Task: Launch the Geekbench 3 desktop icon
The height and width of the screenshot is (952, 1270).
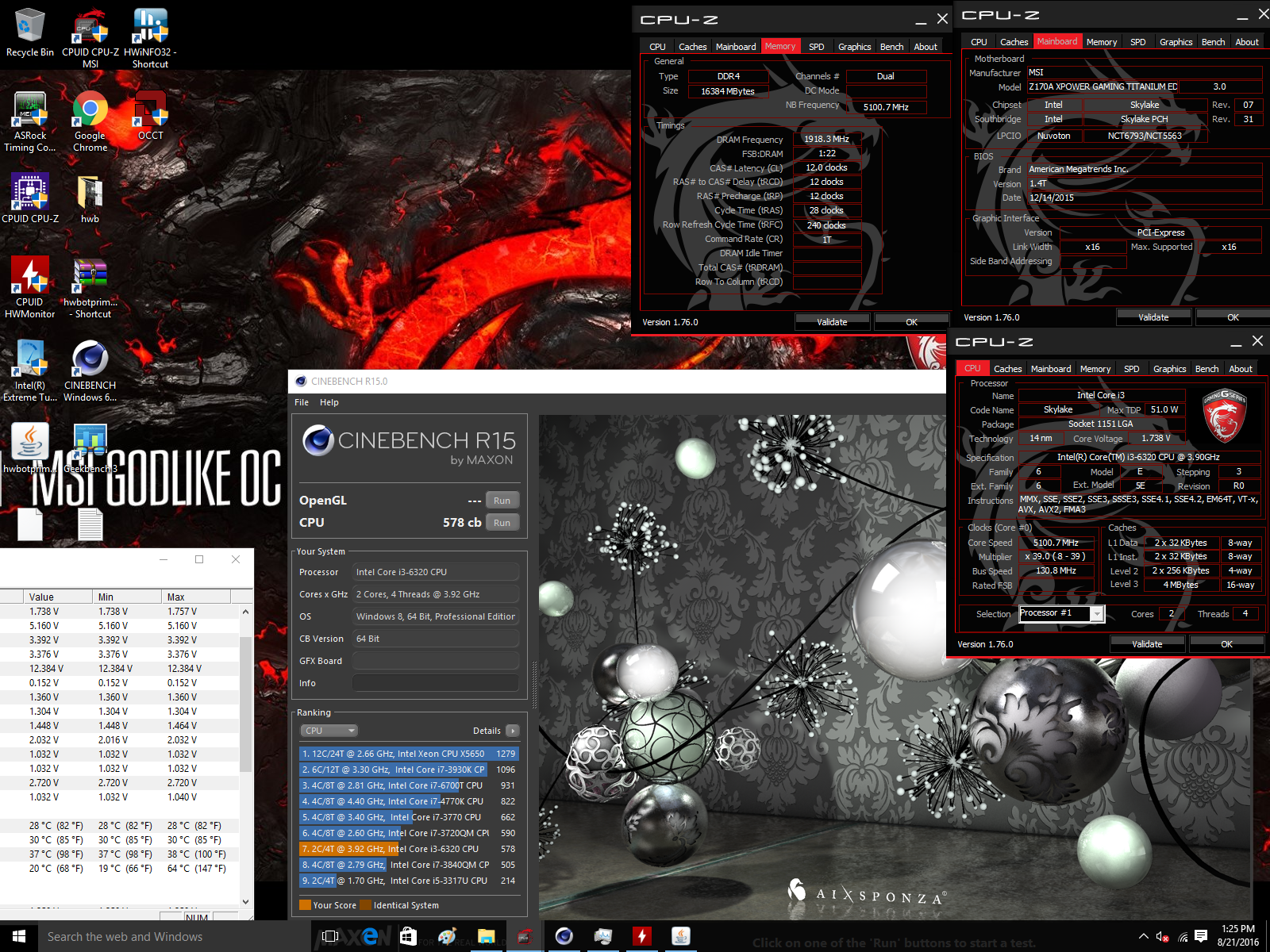Action: coord(90,448)
